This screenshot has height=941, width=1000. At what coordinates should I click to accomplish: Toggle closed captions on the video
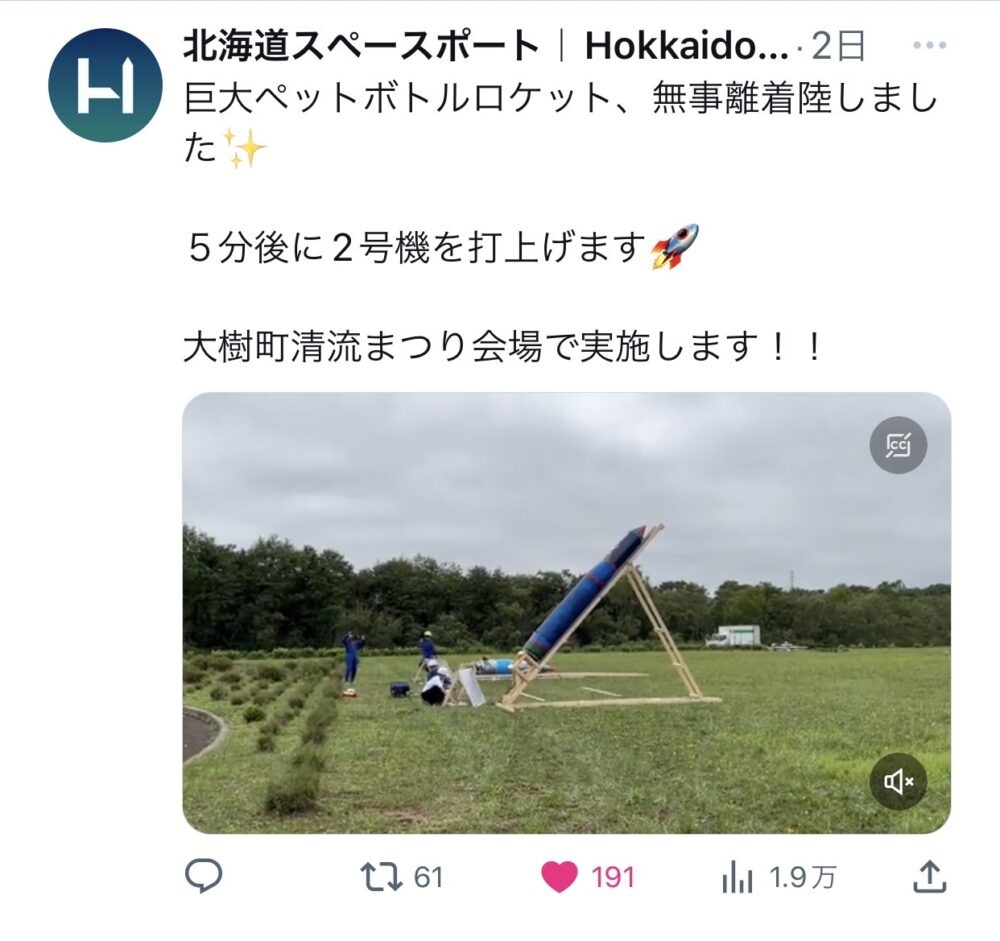tap(898, 445)
